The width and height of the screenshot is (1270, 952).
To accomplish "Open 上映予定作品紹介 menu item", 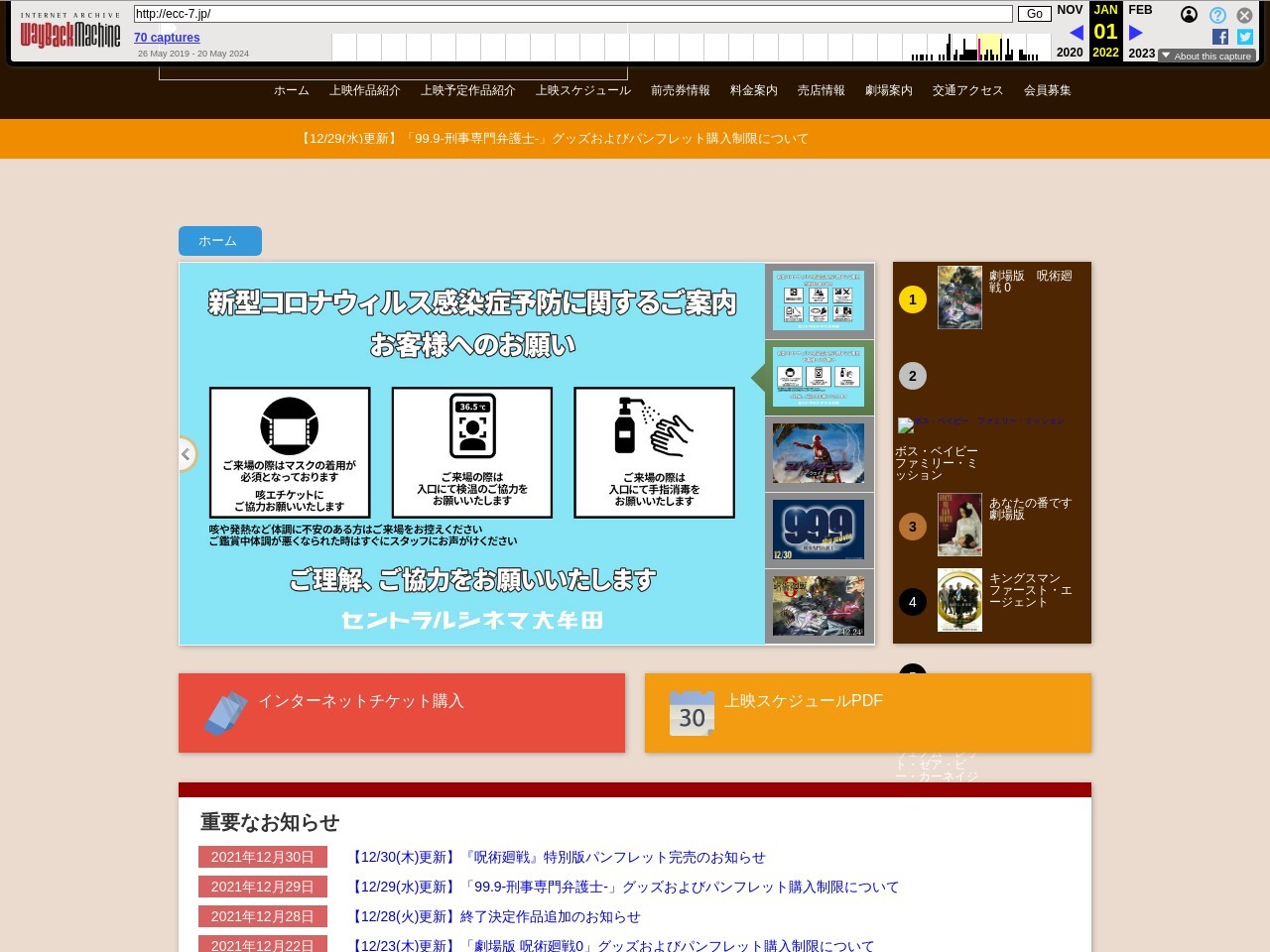I will tap(468, 90).
